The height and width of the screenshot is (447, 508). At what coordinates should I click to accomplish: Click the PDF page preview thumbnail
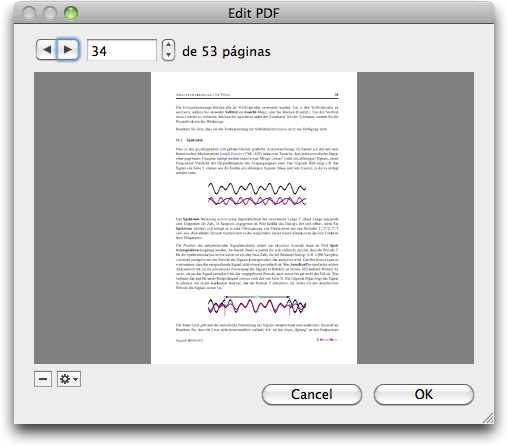(254, 218)
